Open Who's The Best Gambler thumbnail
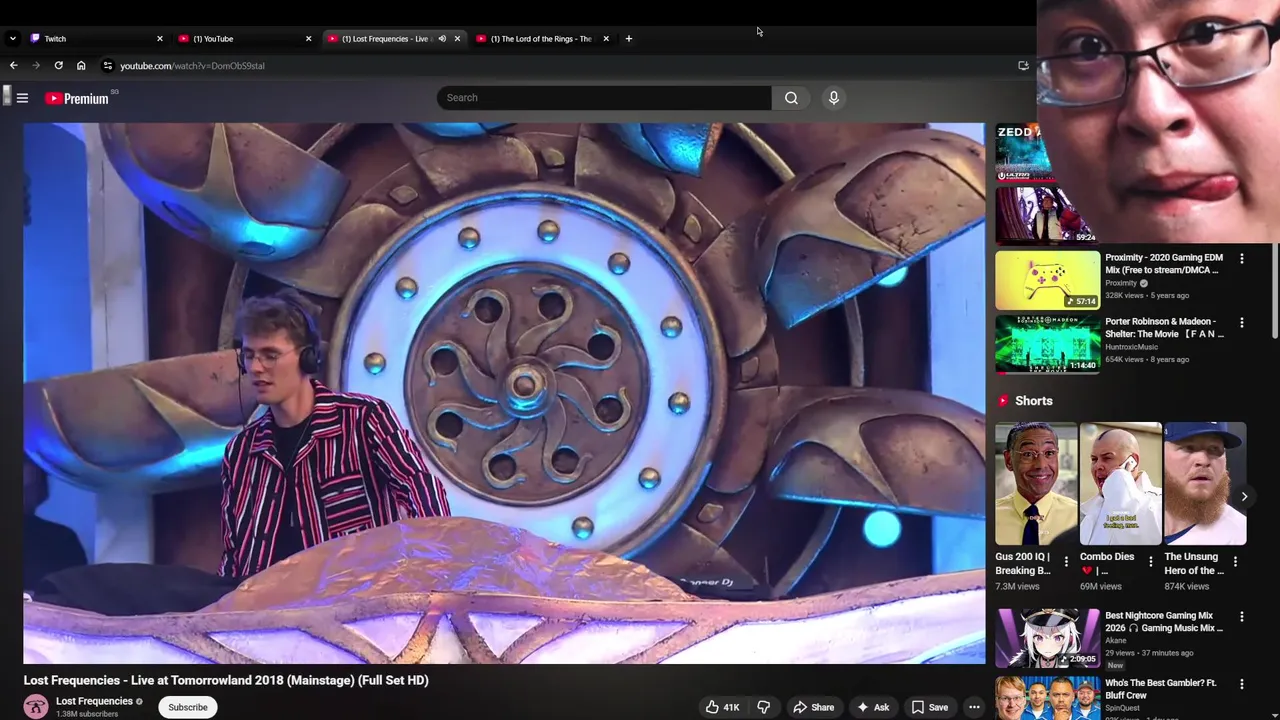The image size is (1280, 720). (x=1047, y=698)
